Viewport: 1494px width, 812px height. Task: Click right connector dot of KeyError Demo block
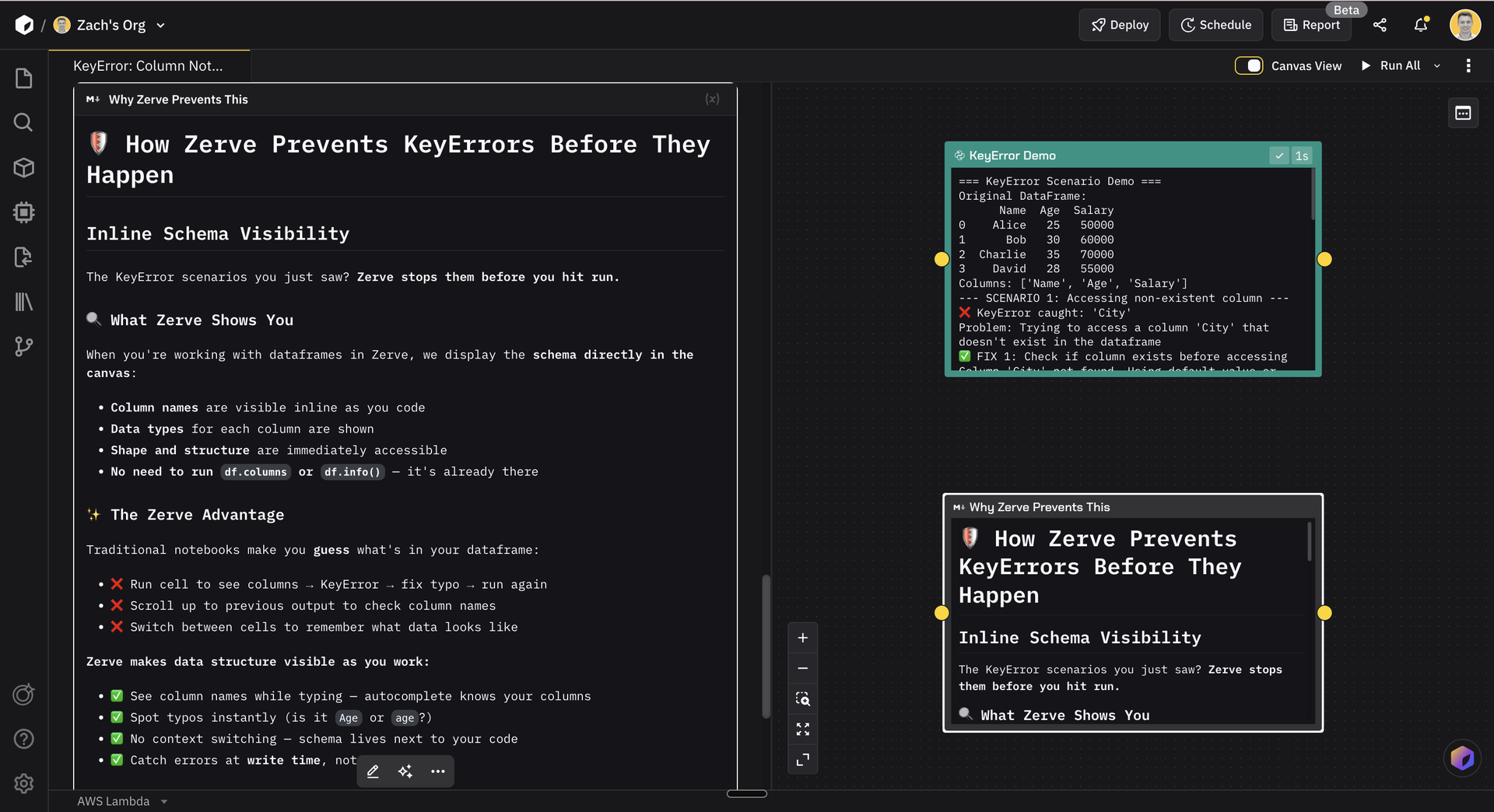click(x=1324, y=259)
